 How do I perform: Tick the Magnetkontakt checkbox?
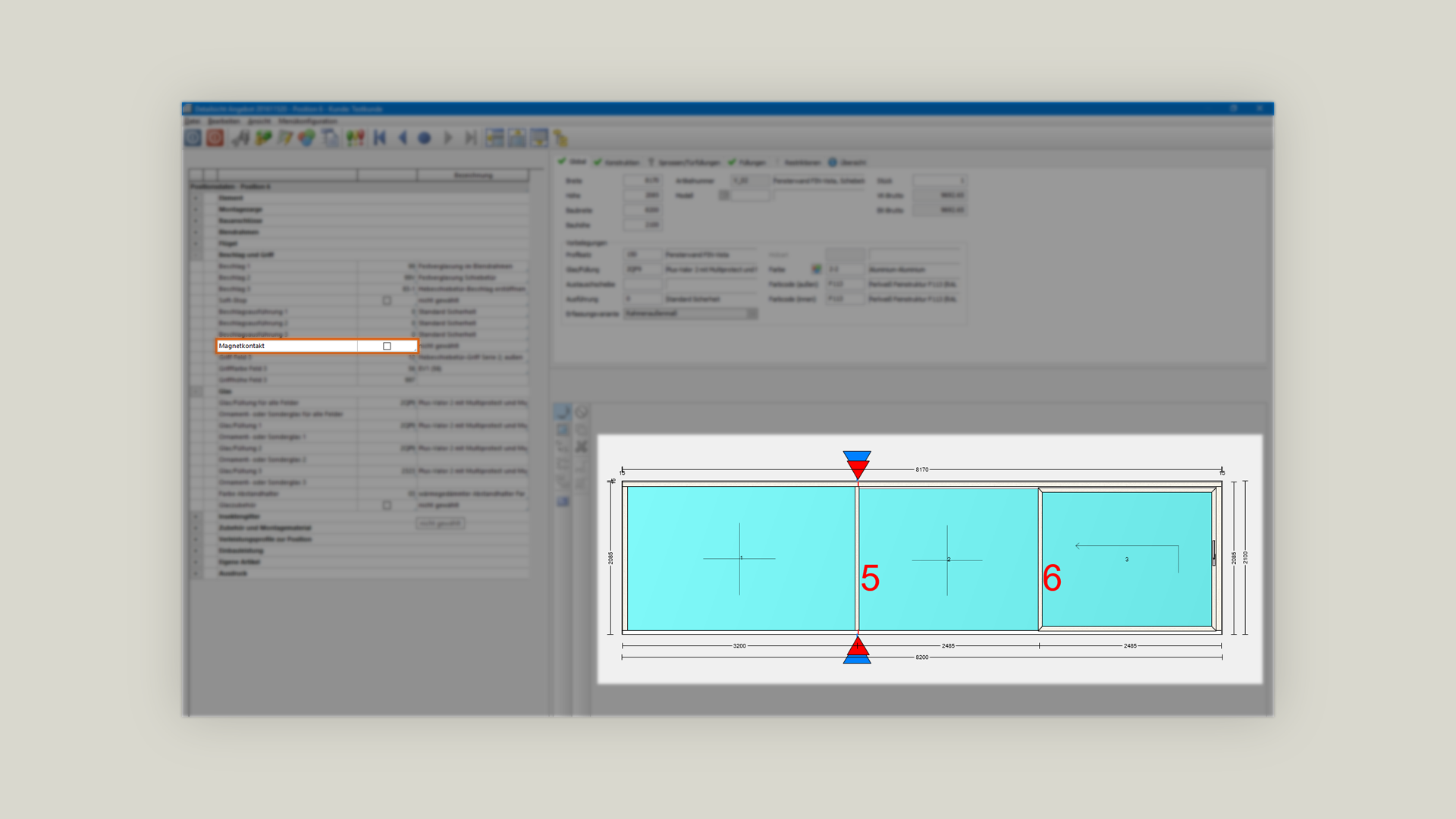click(387, 346)
